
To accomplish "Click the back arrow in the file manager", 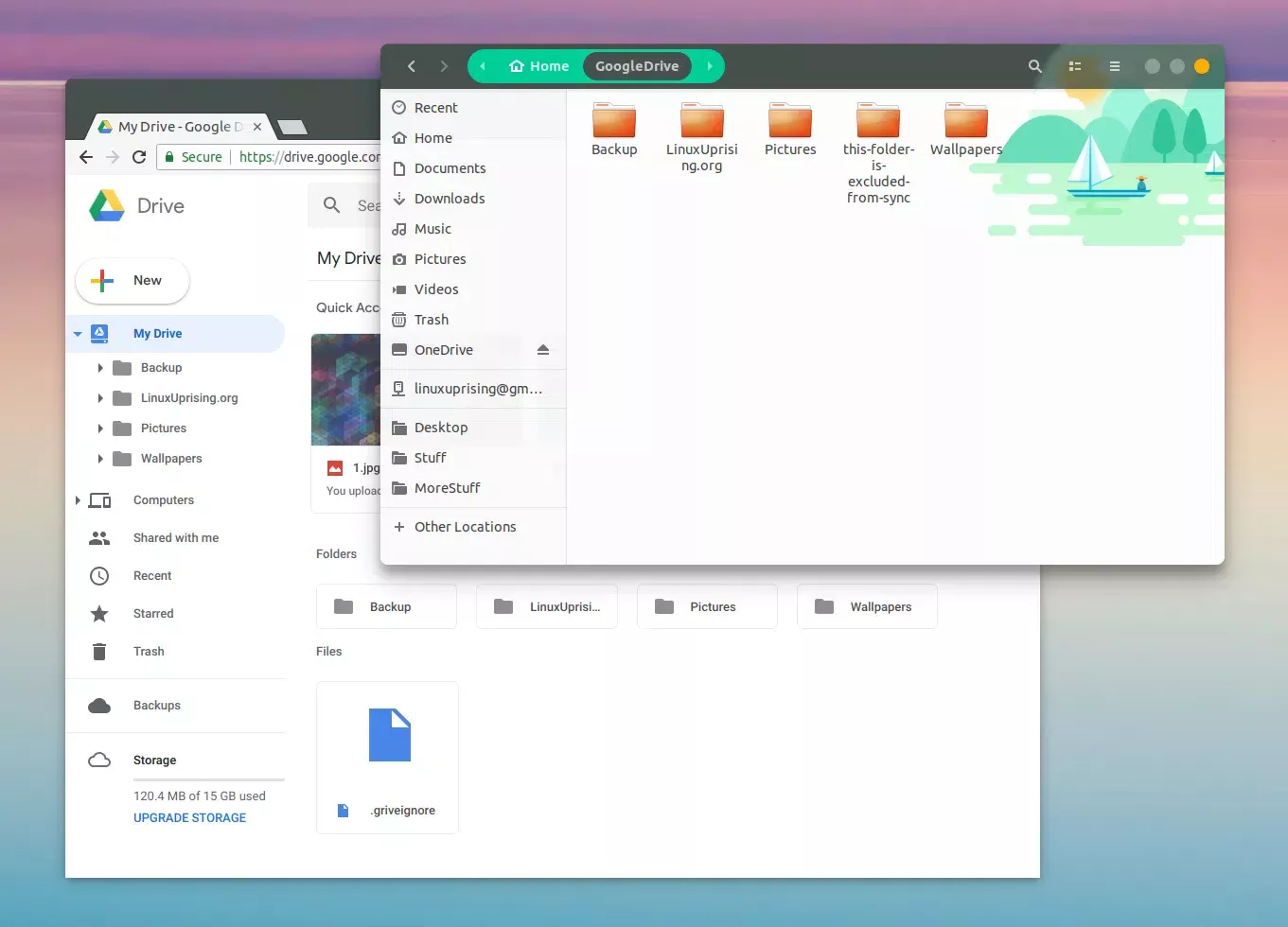I will click(411, 66).
